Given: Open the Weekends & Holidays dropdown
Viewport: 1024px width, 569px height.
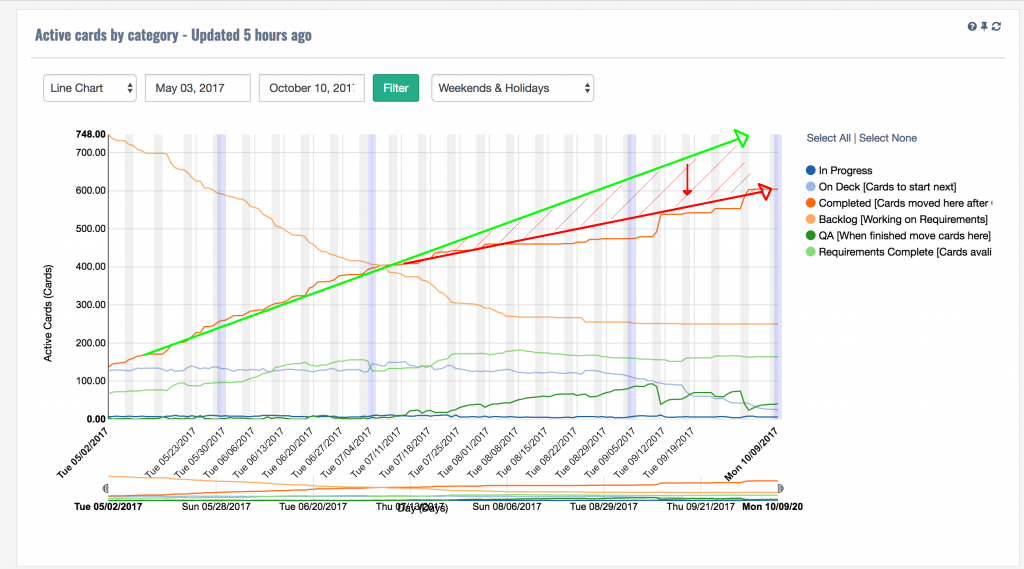Looking at the screenshot, I should (513, 88).
